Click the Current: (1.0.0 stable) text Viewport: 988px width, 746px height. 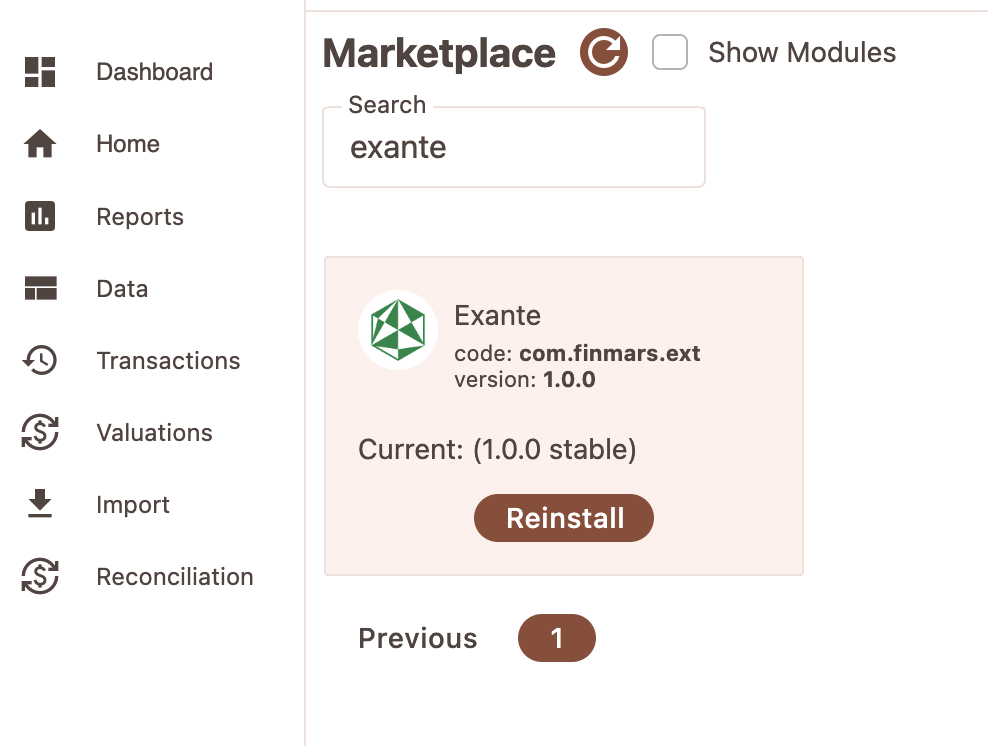(x=497, y=449)
